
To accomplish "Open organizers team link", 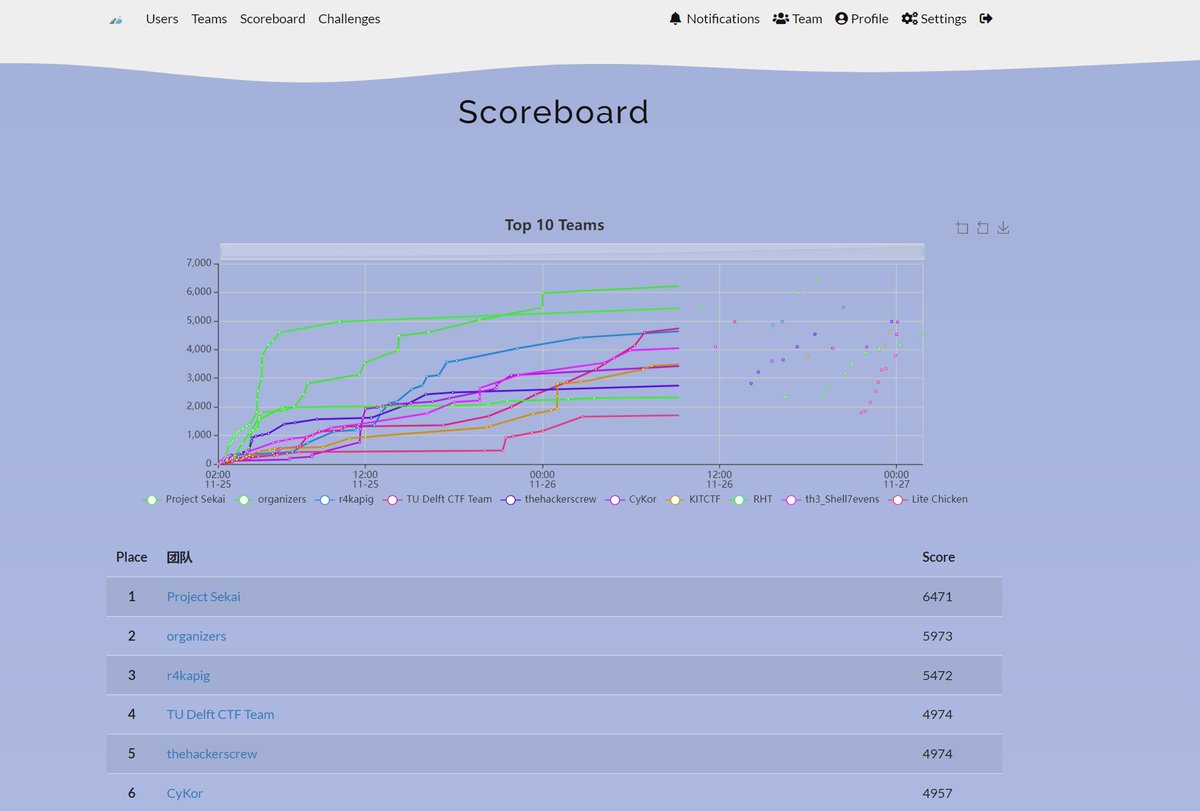I will (196, 636).
